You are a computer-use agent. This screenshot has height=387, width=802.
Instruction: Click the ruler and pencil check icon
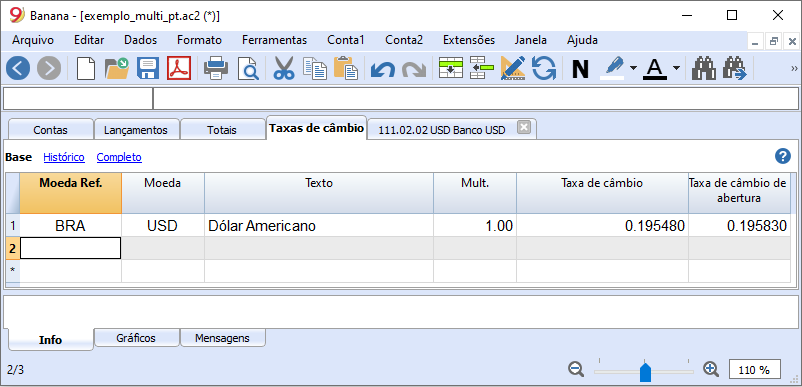513,68
